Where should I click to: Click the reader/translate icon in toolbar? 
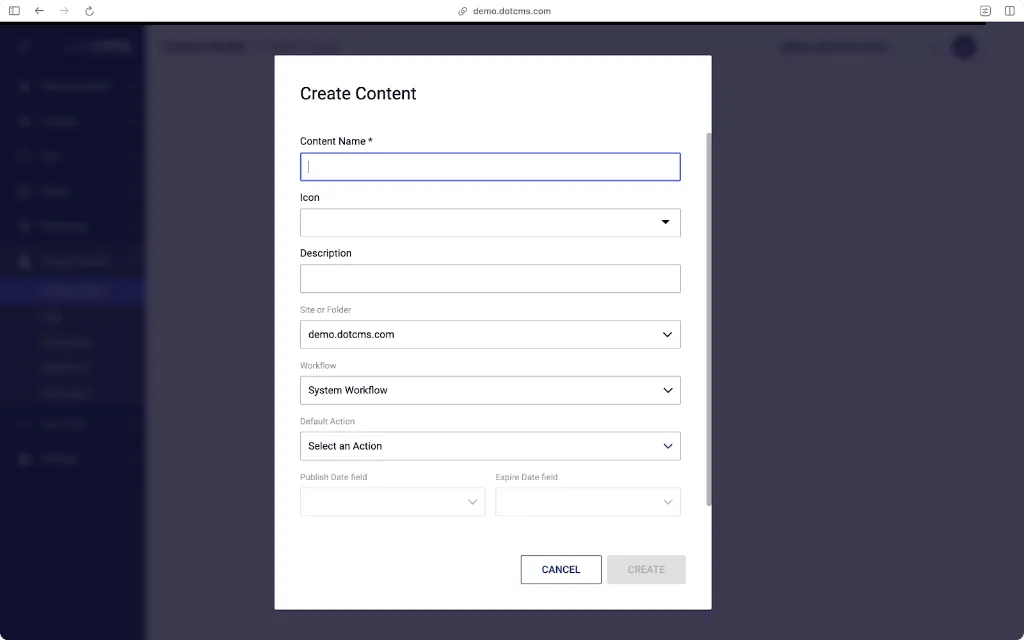(x=985, y=11)
